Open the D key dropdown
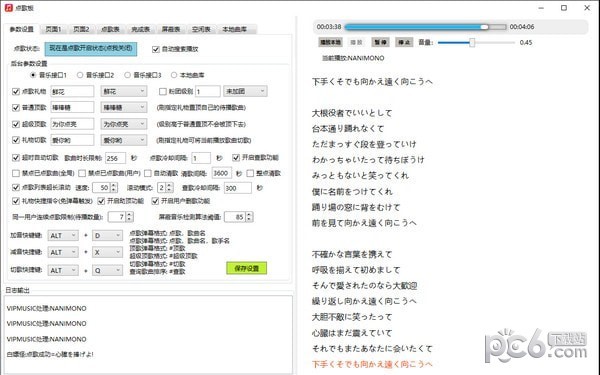This screenshot has width=600, height=375. click(108, 235)
